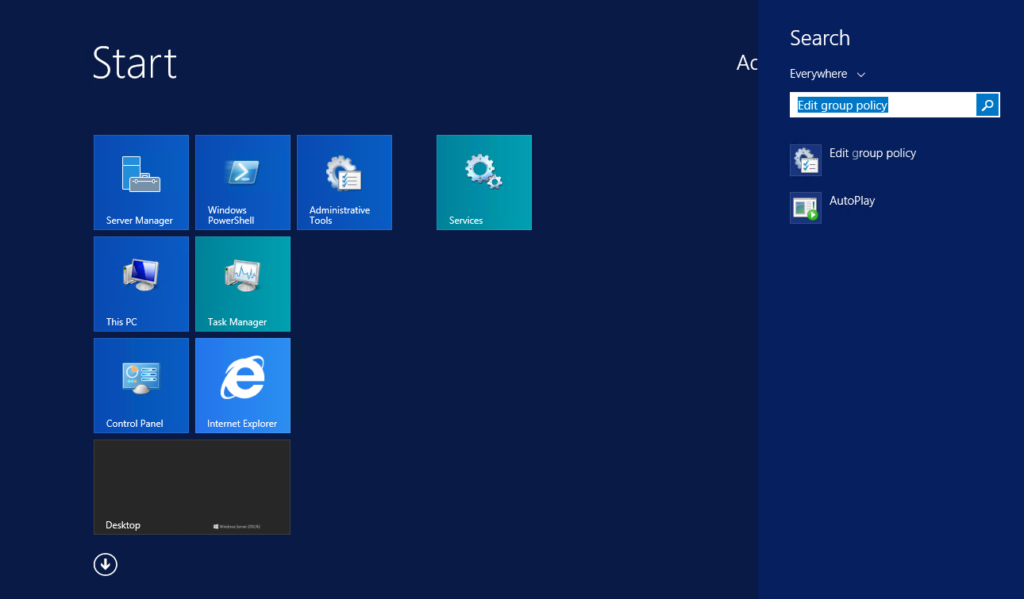Open Control Panel tile
Viewport: 1024px width, 599px height.
tap(141, 385)
